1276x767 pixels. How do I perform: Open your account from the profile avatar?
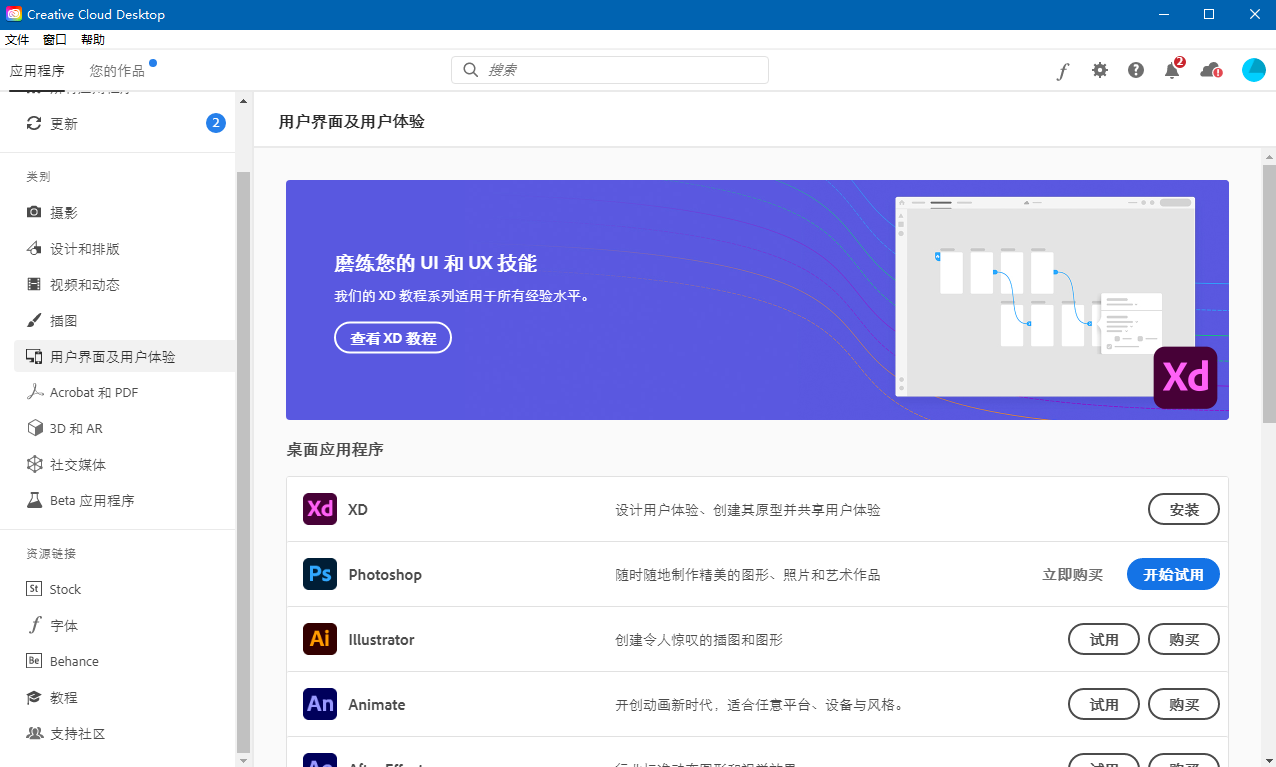coord(1254,70)
